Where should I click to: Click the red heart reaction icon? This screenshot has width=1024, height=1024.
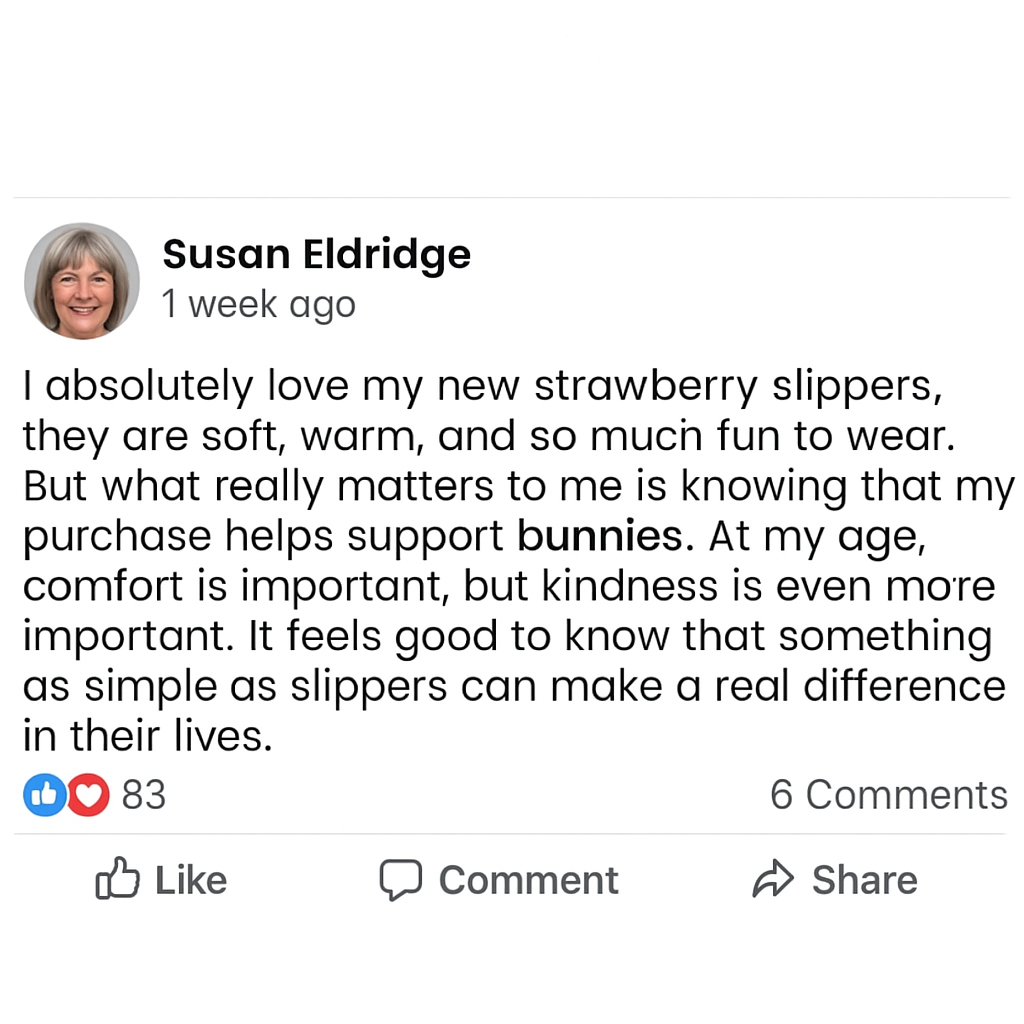tap(89, 795)
